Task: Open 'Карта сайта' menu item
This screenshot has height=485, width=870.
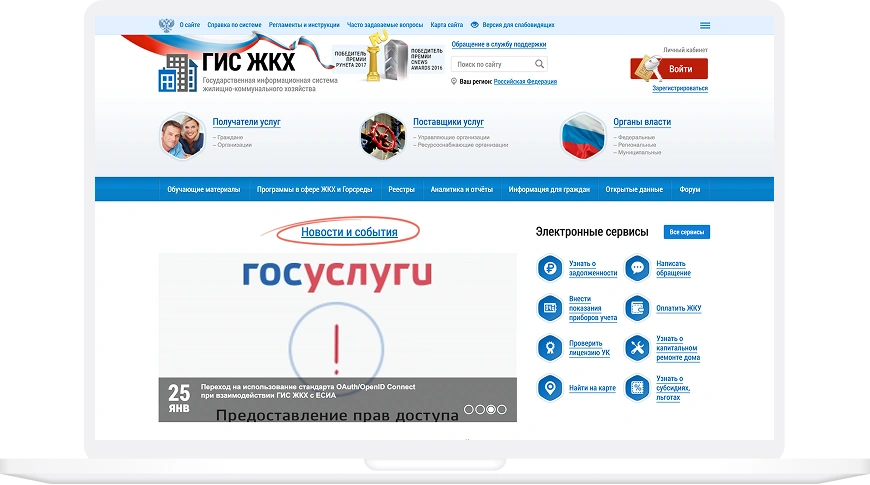Action: click(447, 25)
